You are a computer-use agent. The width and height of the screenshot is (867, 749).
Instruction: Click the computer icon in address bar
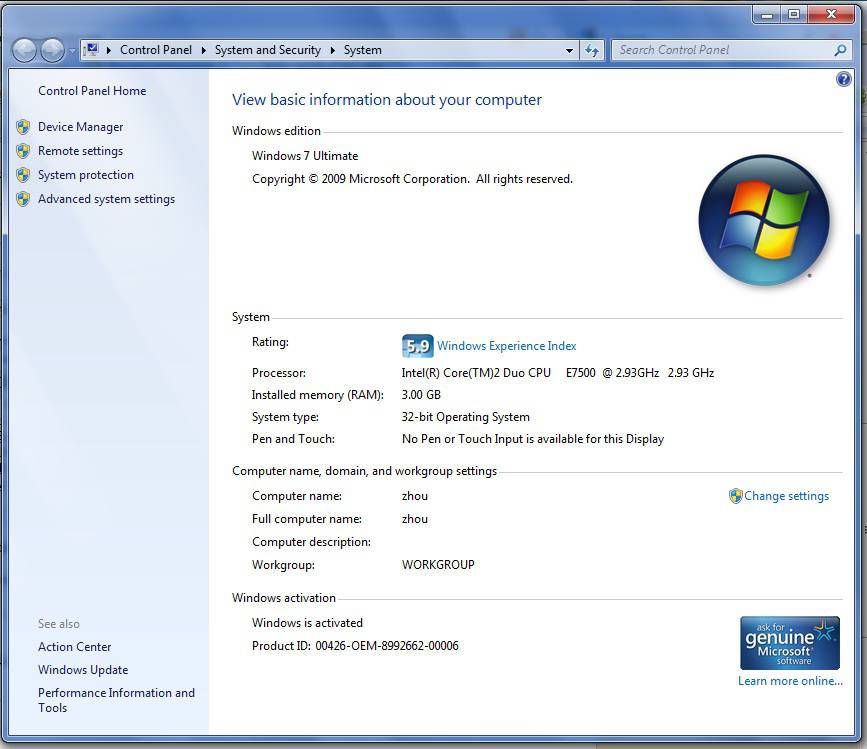[92, 50]
